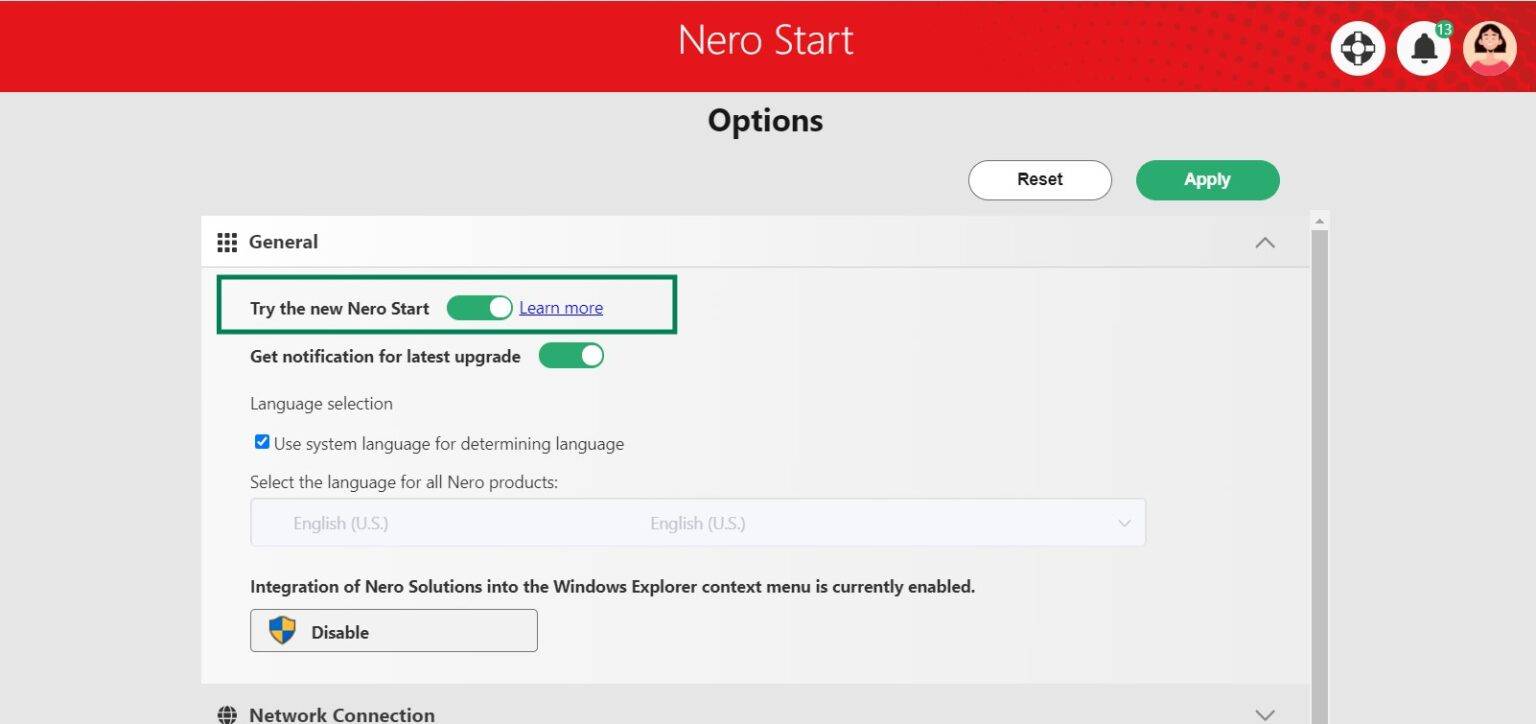Click the user profile avatar
This screenshot has height=724, width=1536.
pos(1489,47)
